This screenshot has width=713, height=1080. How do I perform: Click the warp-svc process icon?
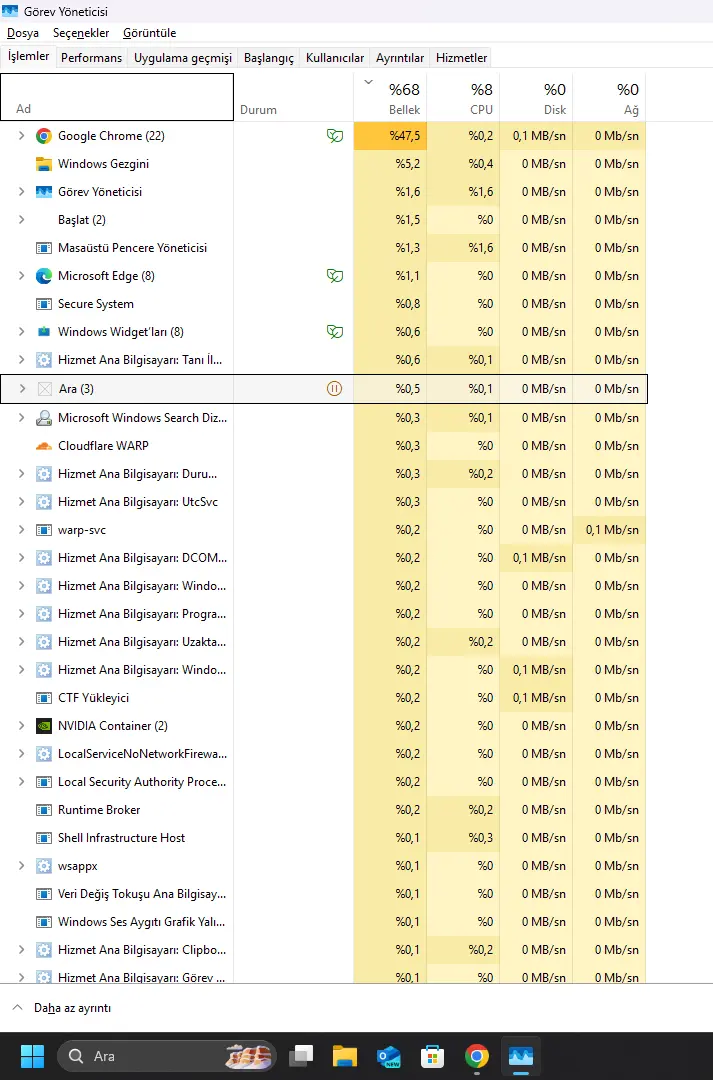[43, 530]
